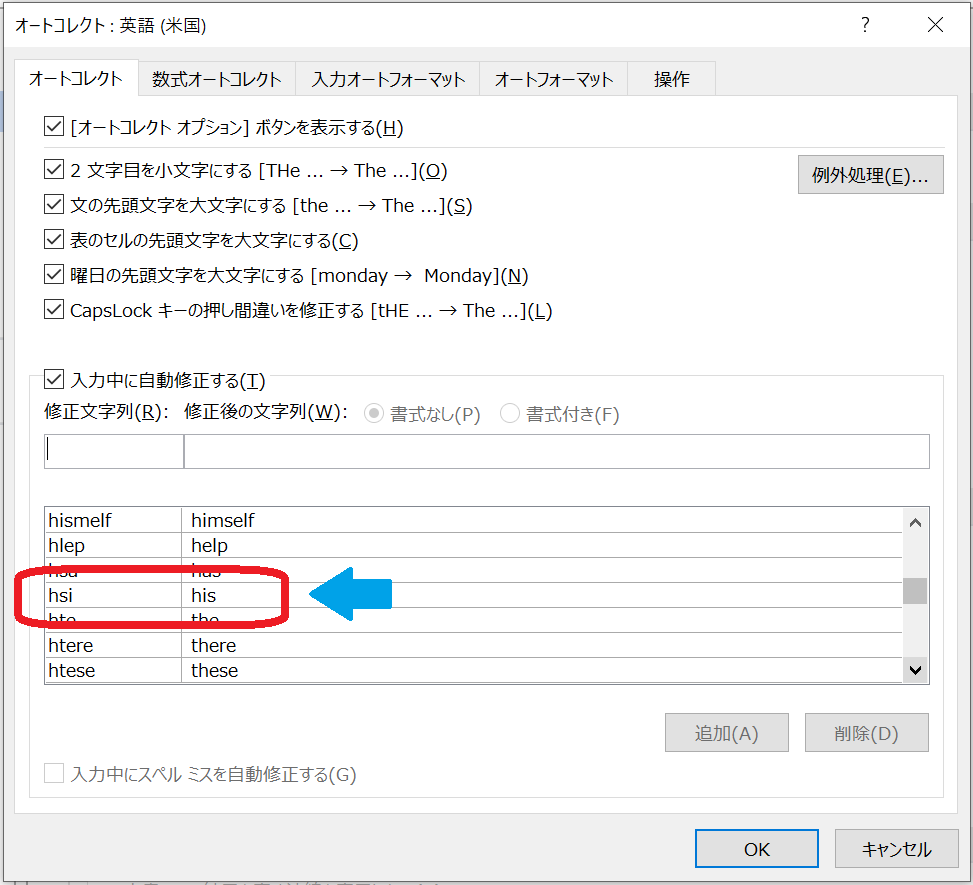Open the 数式オートコレクト tab
Screen dimensions: 973x885
click(217, 79)
